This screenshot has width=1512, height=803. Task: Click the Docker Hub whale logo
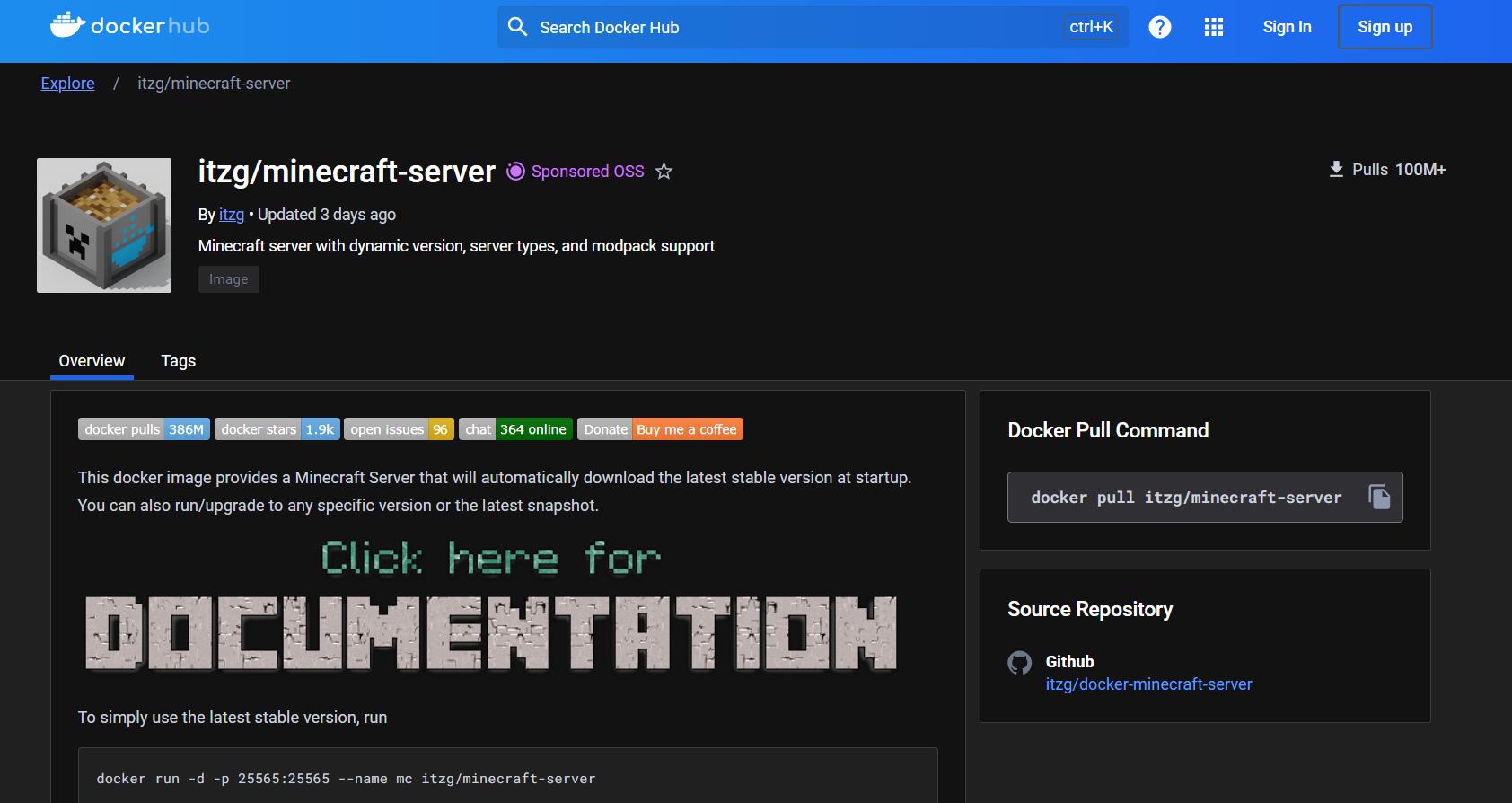click(x=68, y=26)
